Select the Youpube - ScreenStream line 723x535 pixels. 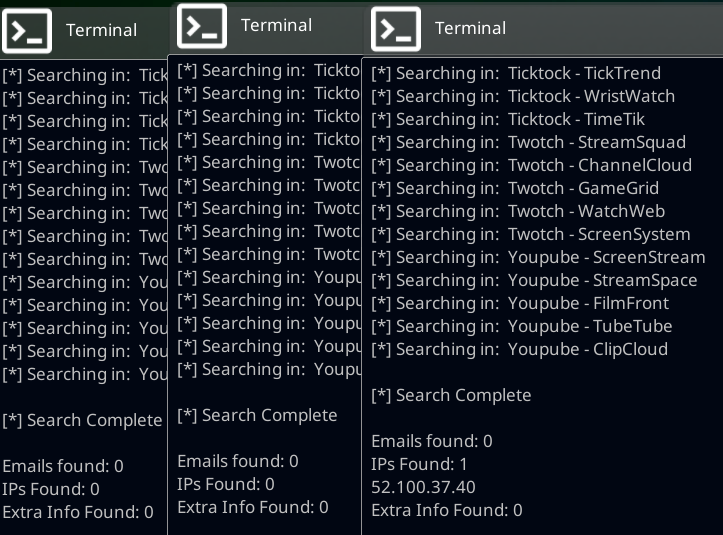tap(538, 257)
